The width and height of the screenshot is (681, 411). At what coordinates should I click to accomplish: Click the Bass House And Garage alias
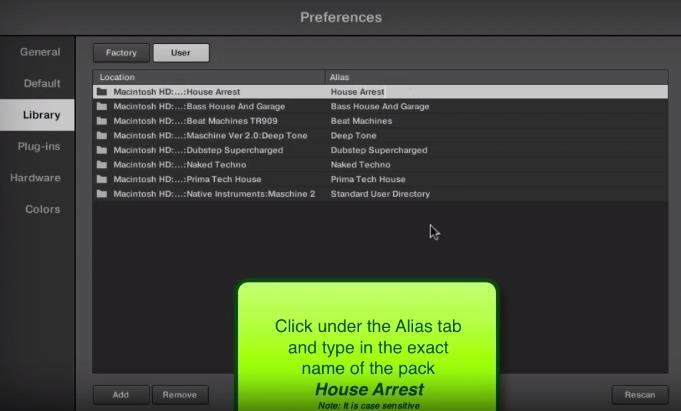point(380,106)
